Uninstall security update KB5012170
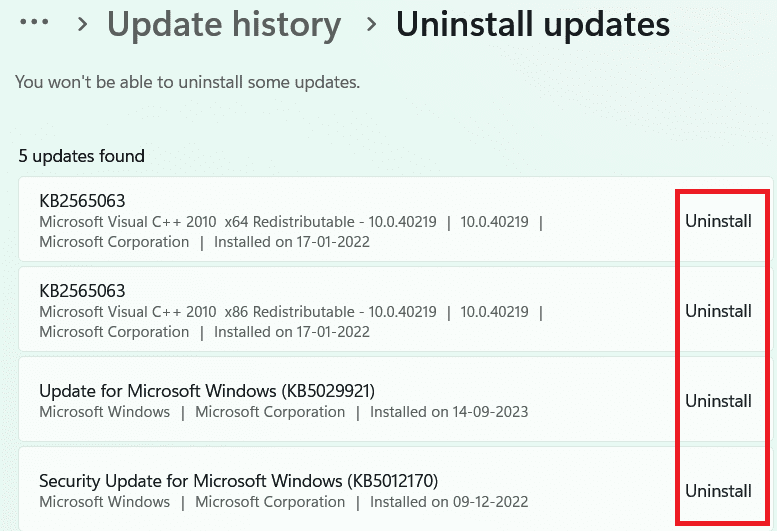This screenshot has width=777, height=531. (x=718, y=491)
